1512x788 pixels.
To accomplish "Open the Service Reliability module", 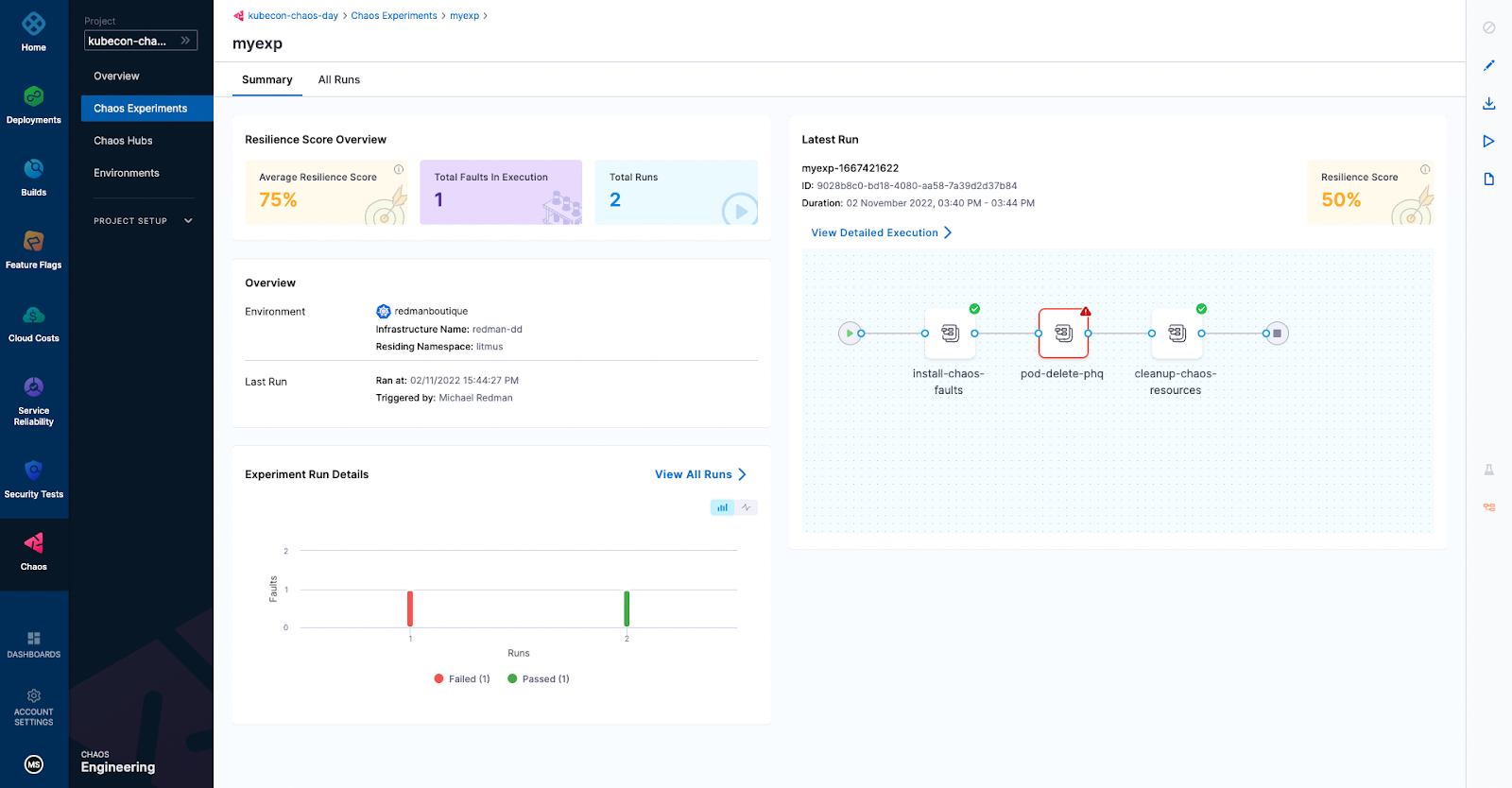I will (x=34, y=401).
